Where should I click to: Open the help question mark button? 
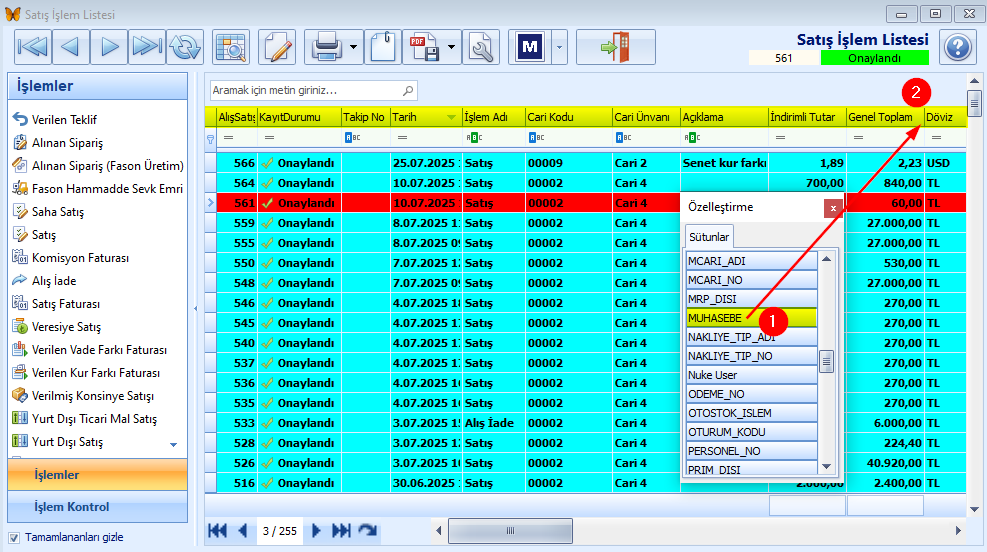click(957, 47)
